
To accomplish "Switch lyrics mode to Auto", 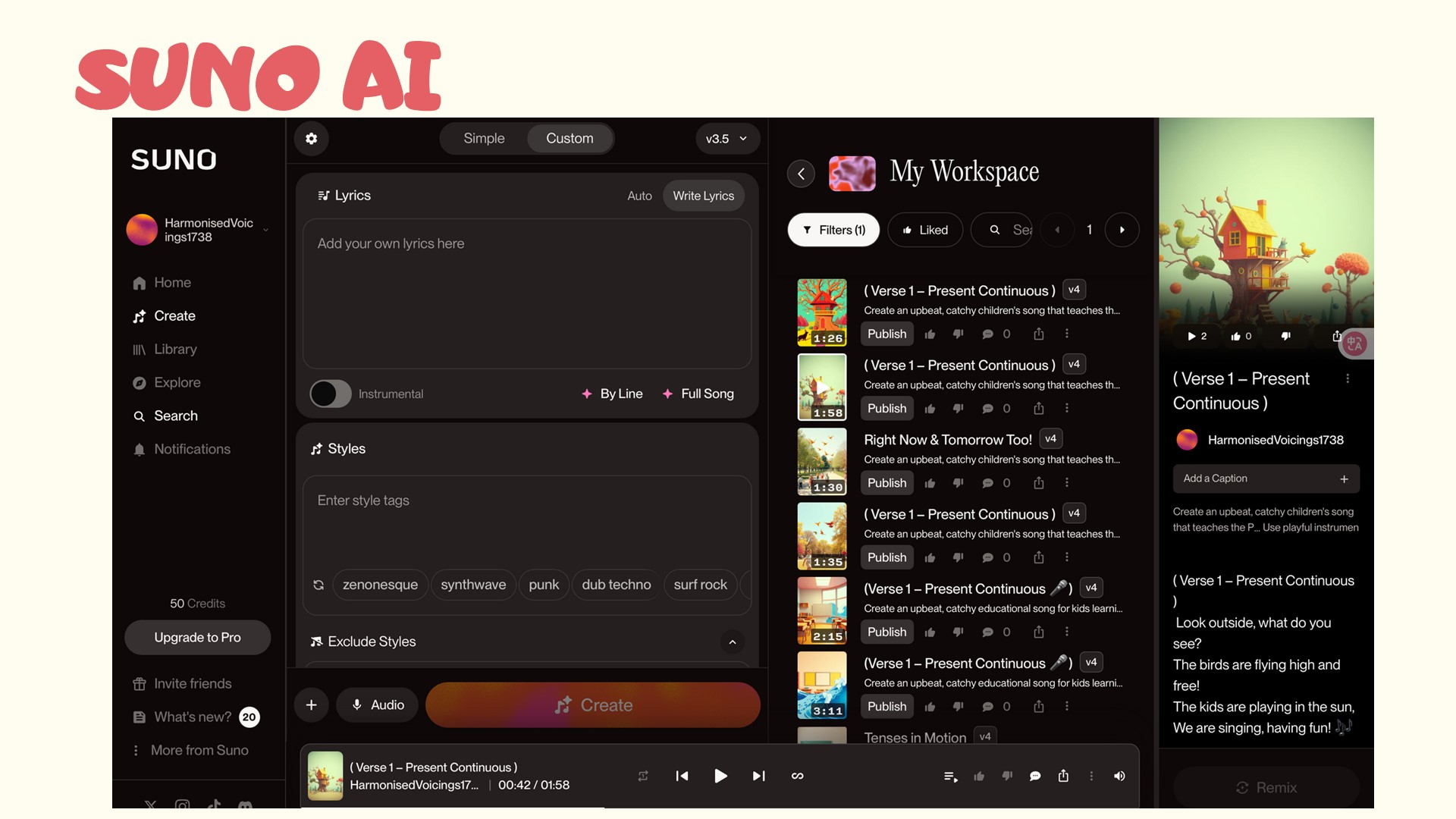I will [x=639, y=196].
